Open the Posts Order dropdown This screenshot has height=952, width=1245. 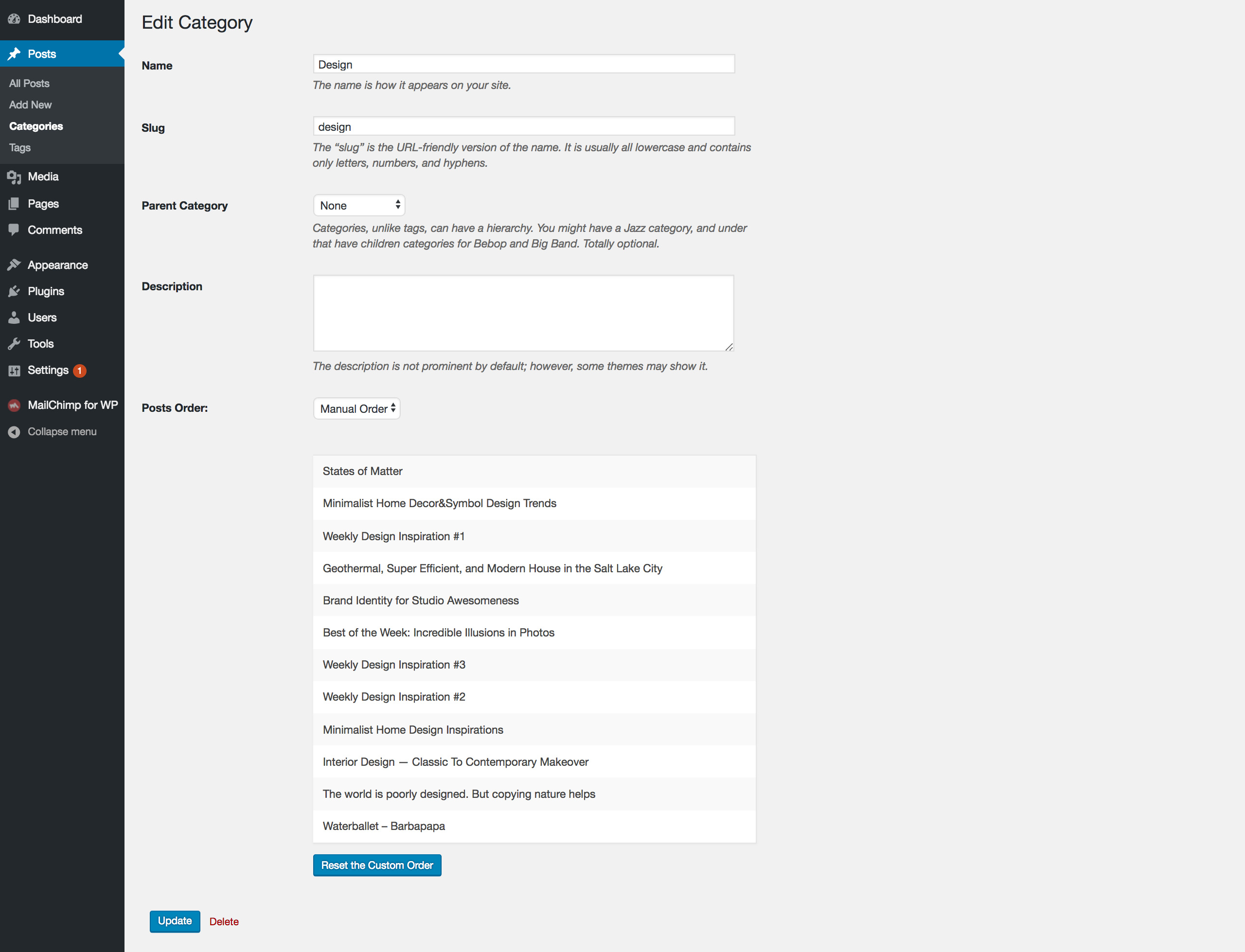tap(356, 408)
